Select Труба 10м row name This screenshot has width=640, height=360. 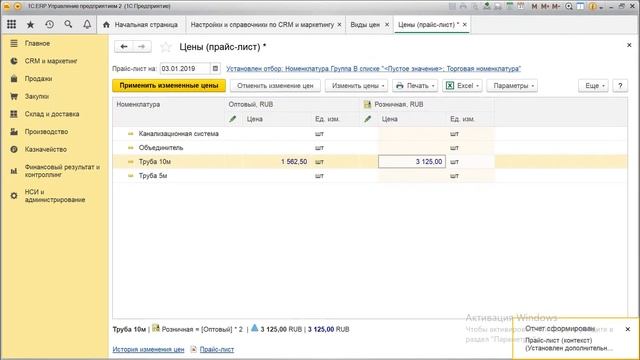(x=155, y=162)
